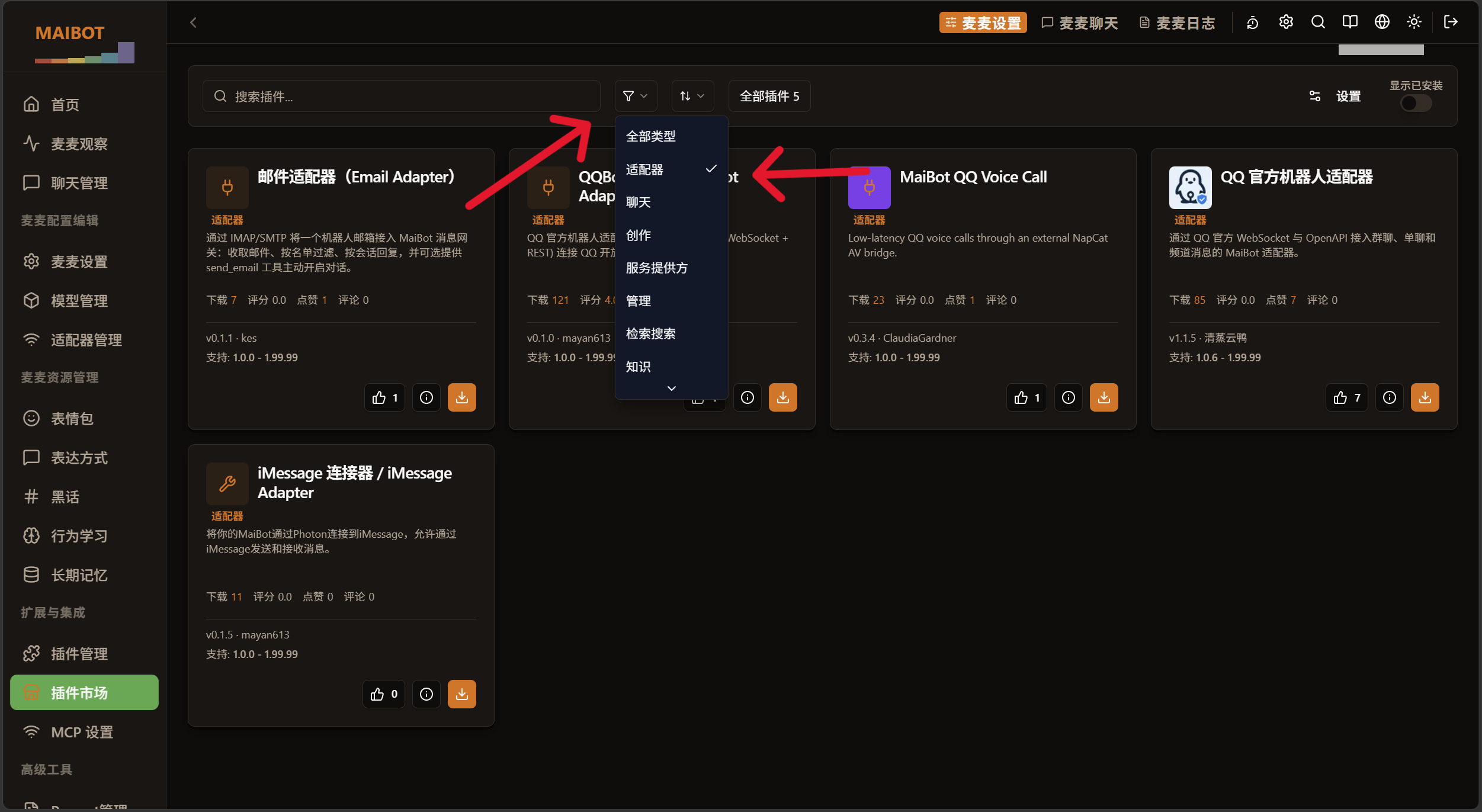
Task: Show info for iMessage Adapter plugin
Action: pyautogui.click(x=426, y=694)
